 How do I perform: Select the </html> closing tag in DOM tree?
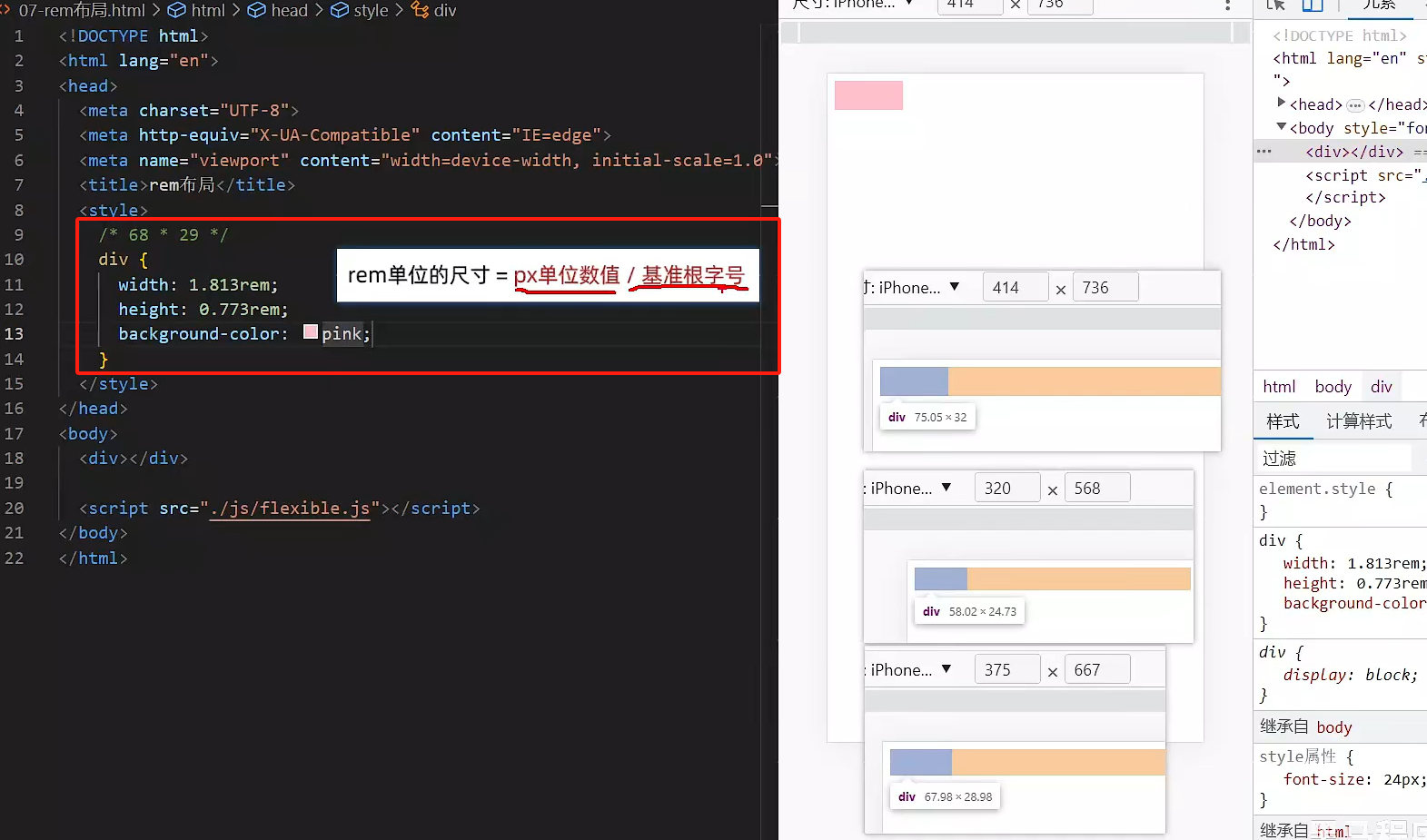1304,244
